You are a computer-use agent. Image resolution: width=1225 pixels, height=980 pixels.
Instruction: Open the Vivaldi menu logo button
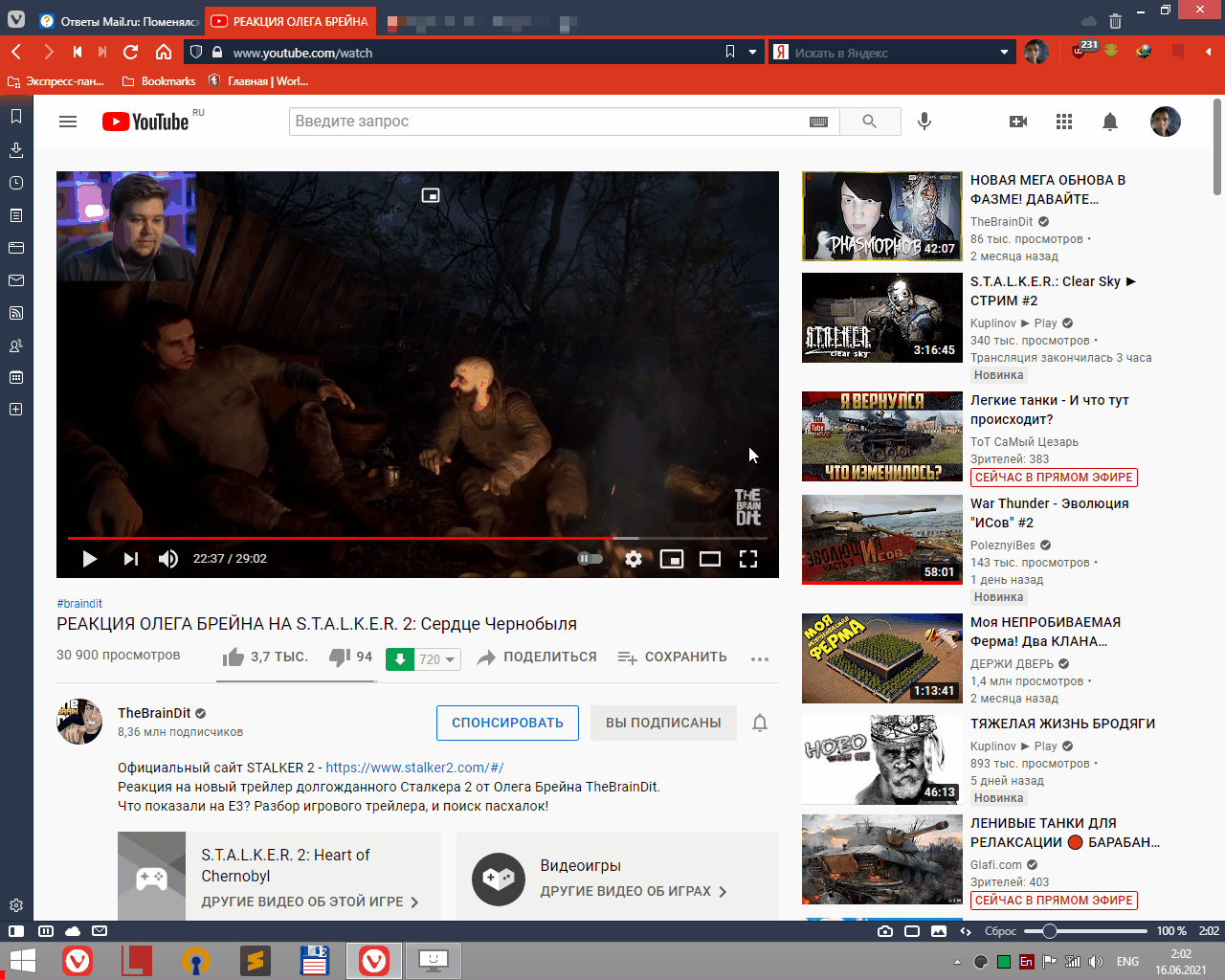(16, 20)
